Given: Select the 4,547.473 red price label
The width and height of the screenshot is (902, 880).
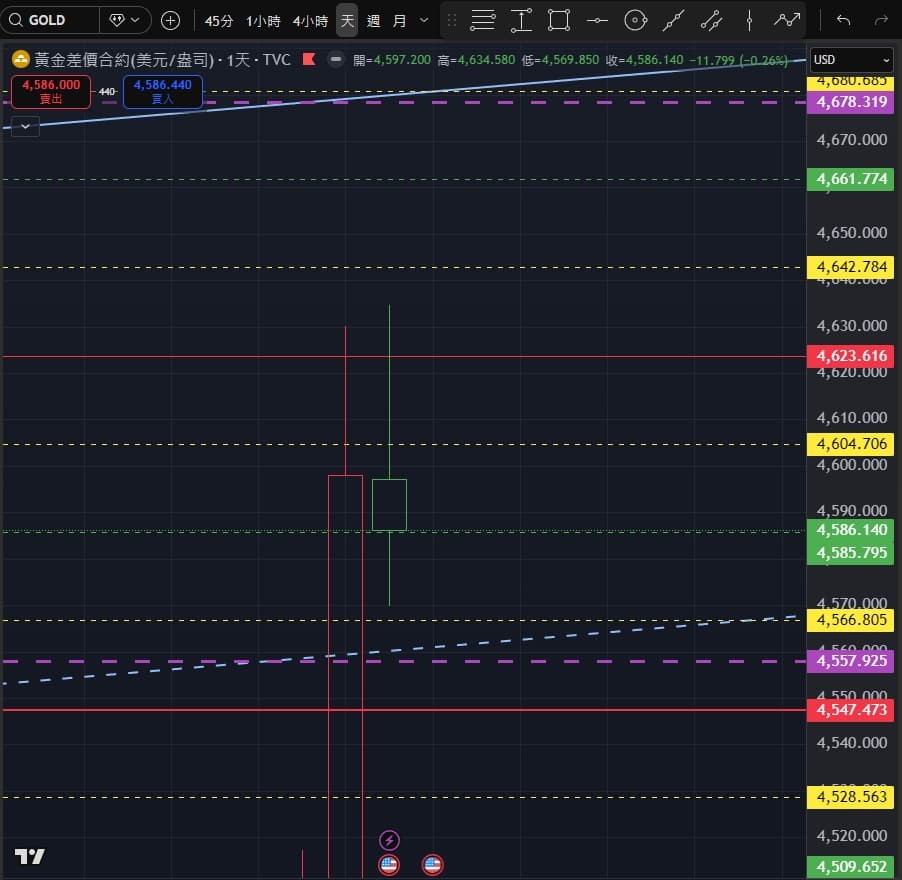Looking at the screenshot, I should [850, 710].
